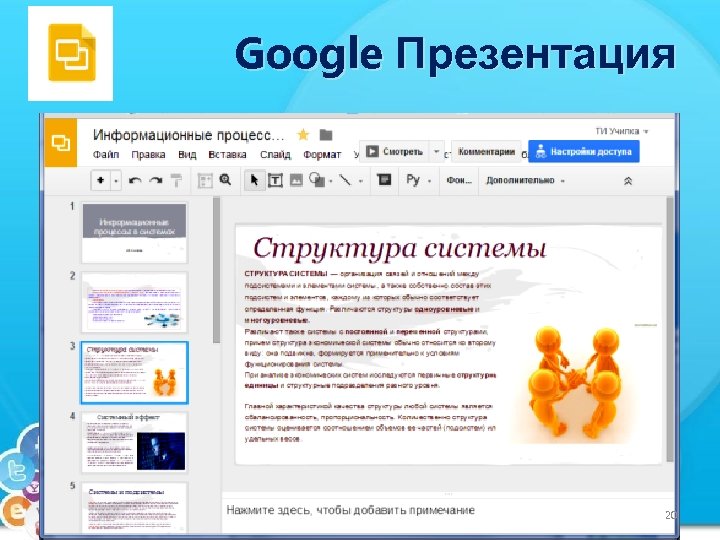Click the main editor vertical scrollbar
Image resolution: width=720 pixels, height=540 pixels.
click(x=670, y=330)
